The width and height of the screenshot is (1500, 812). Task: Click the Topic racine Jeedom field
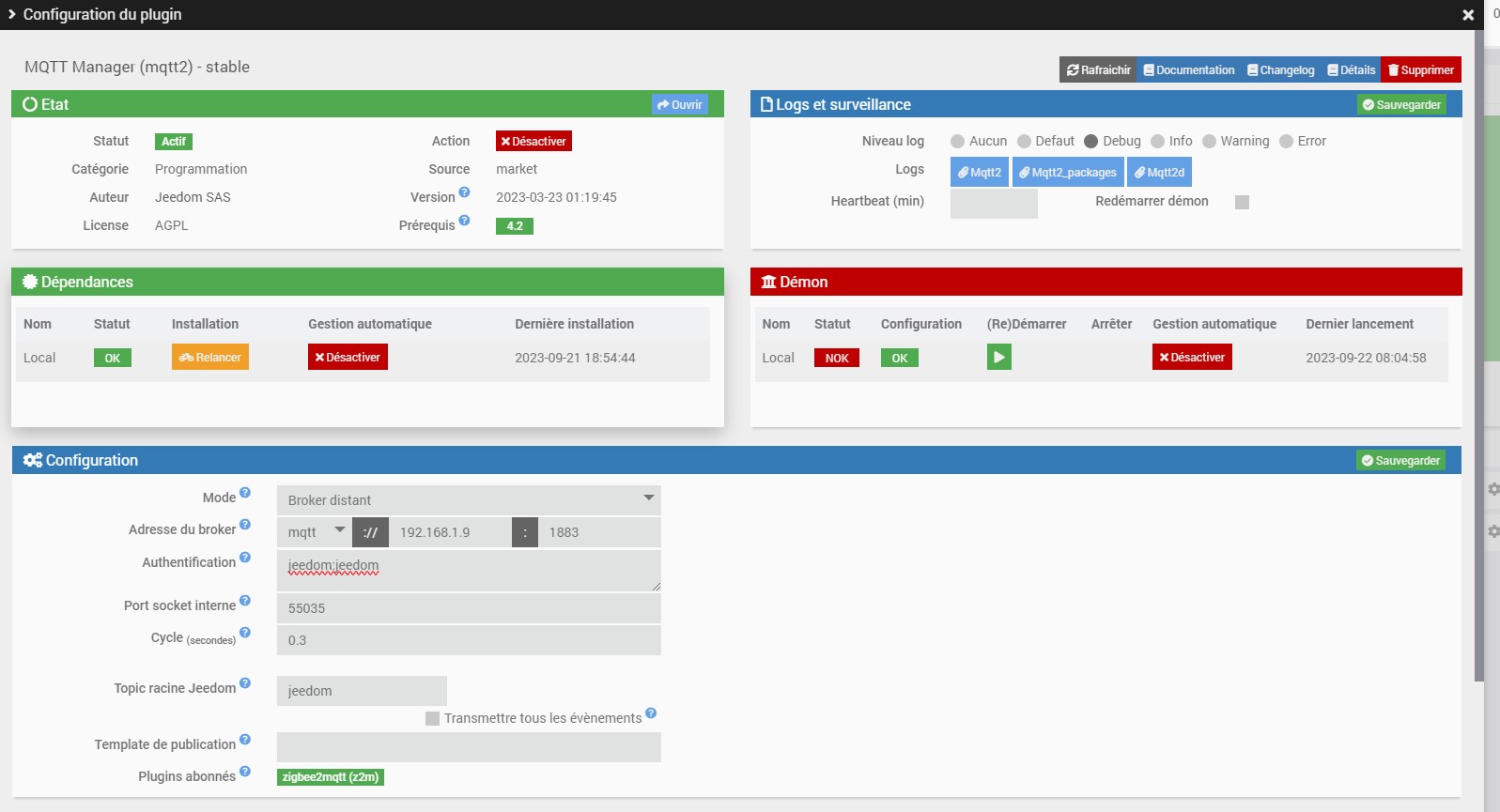point(362,691)
